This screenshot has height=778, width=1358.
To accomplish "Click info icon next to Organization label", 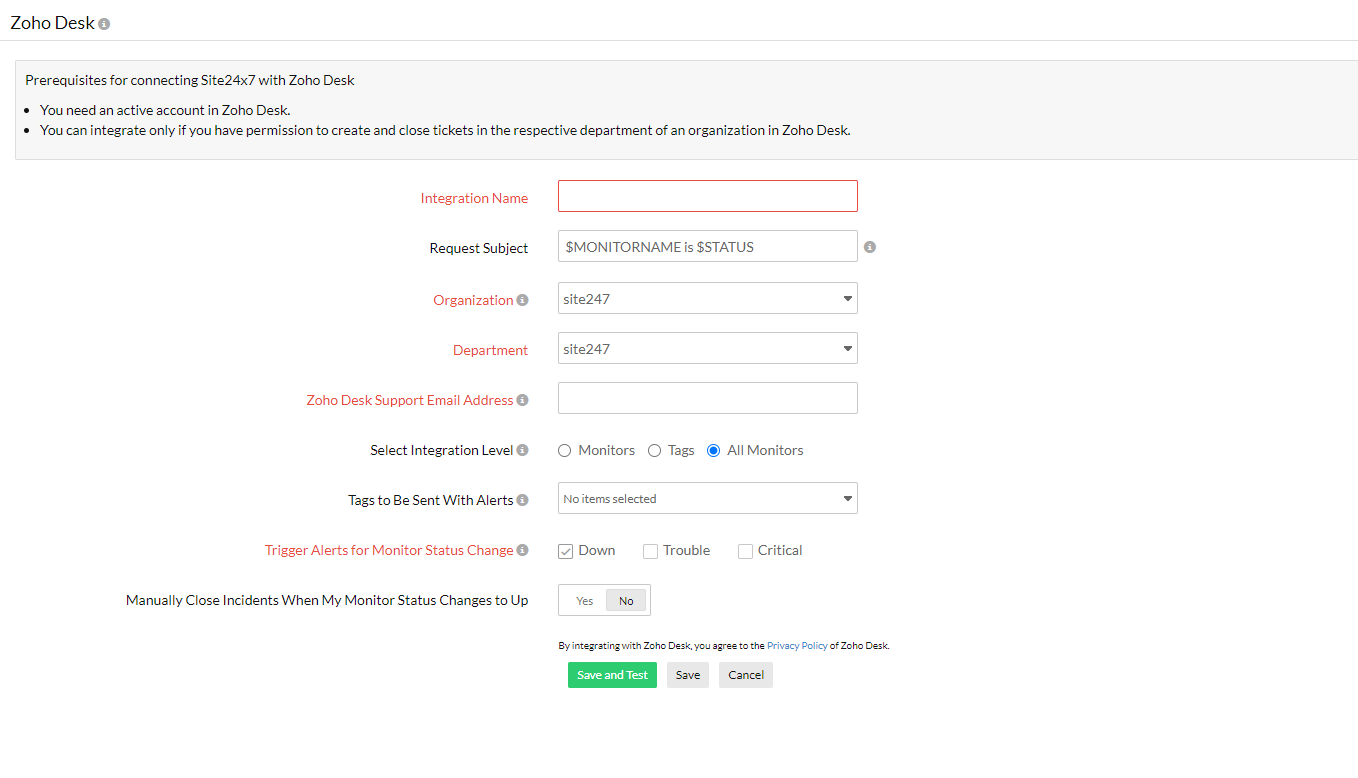I will tap(522, 300).
